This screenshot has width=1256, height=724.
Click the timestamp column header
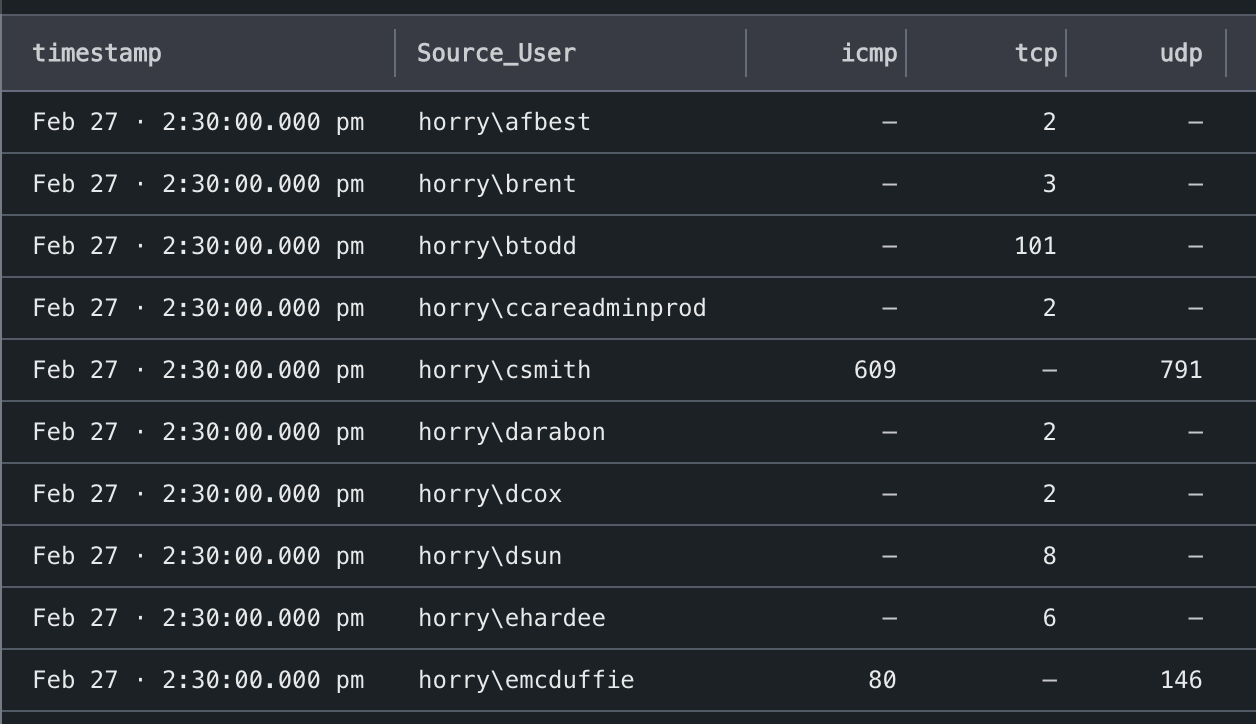[x=97, y=53]
